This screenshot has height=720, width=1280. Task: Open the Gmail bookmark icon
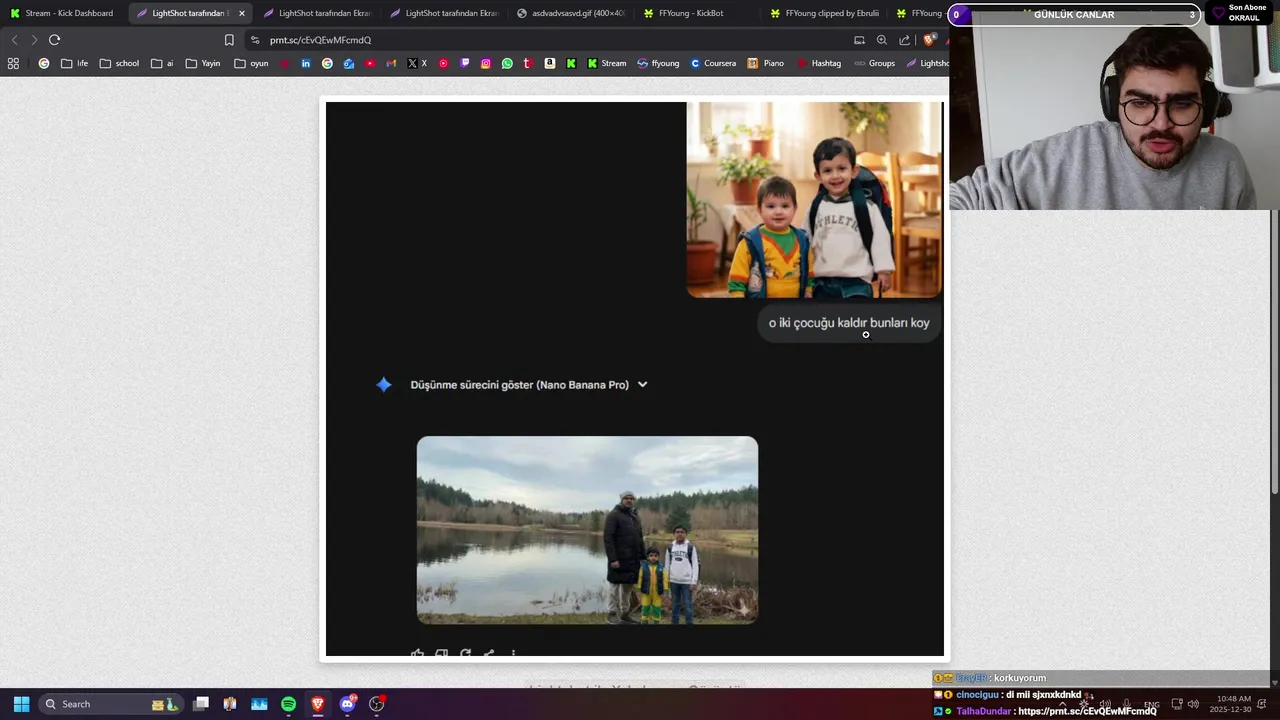(x=391, y=63)
